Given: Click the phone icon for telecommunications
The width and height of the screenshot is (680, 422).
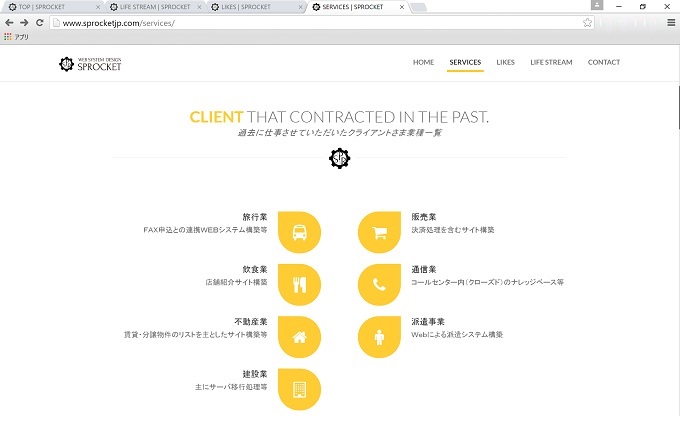Looking at the screenshot, I should click(379, 284).
